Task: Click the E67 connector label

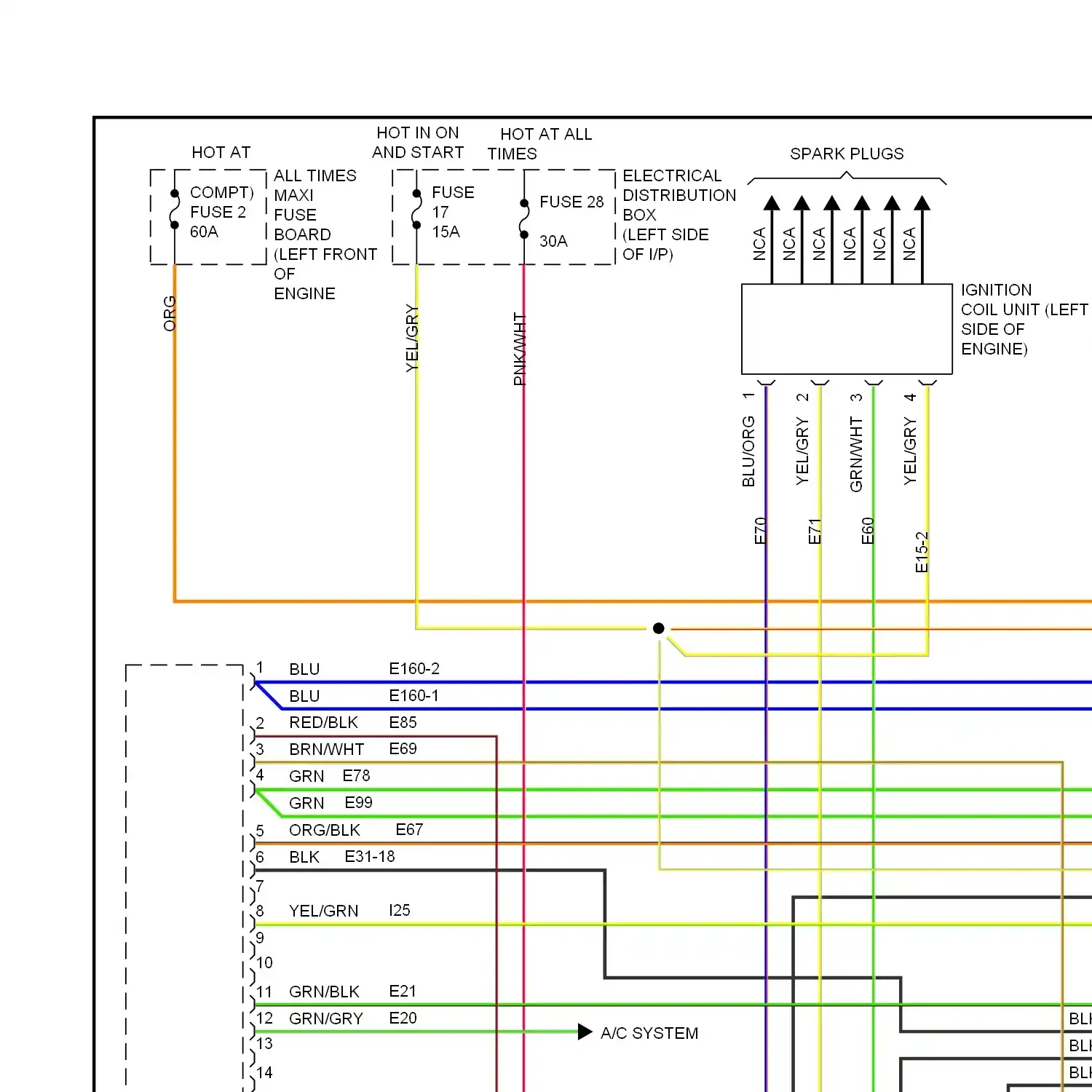Action: [x=409, y=829]
